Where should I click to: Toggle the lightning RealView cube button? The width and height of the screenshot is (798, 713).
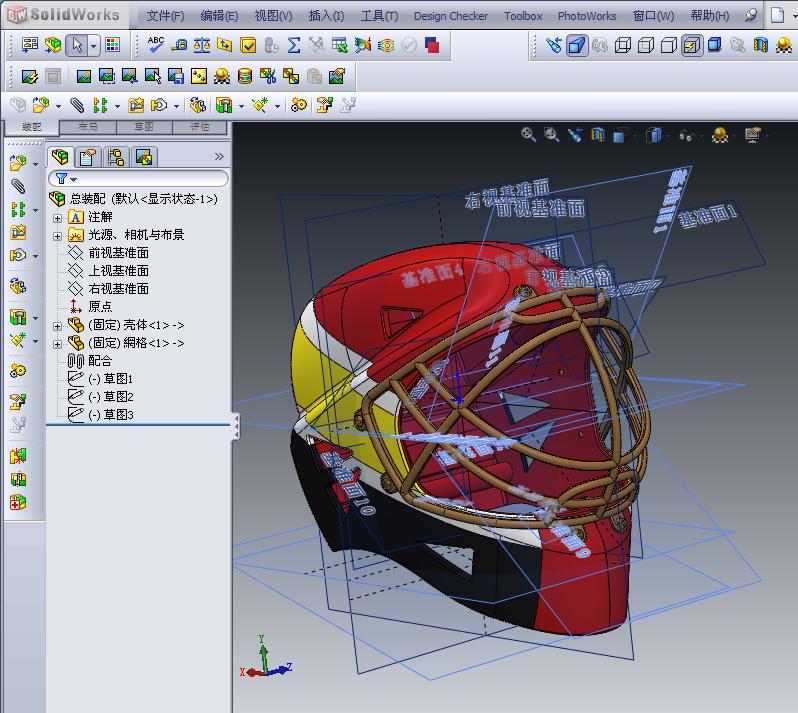(692, 45)
